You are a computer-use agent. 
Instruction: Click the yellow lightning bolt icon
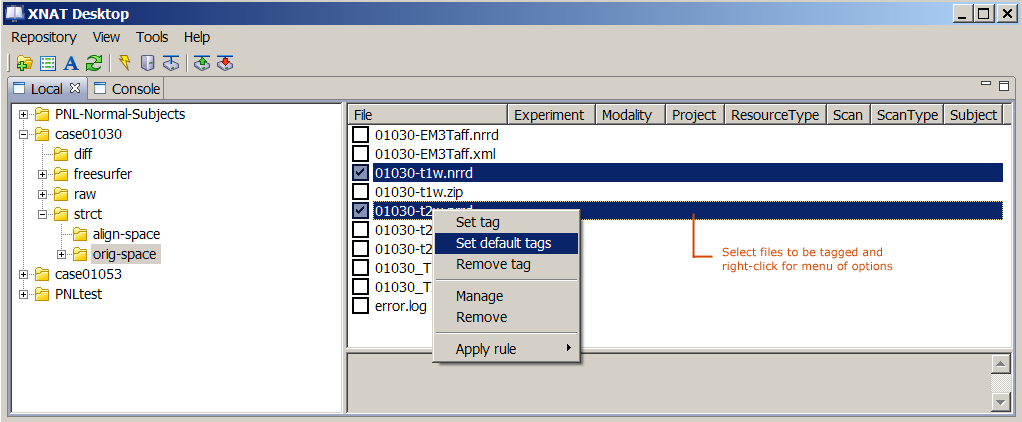pyautogui.click(x=124, y=63)
